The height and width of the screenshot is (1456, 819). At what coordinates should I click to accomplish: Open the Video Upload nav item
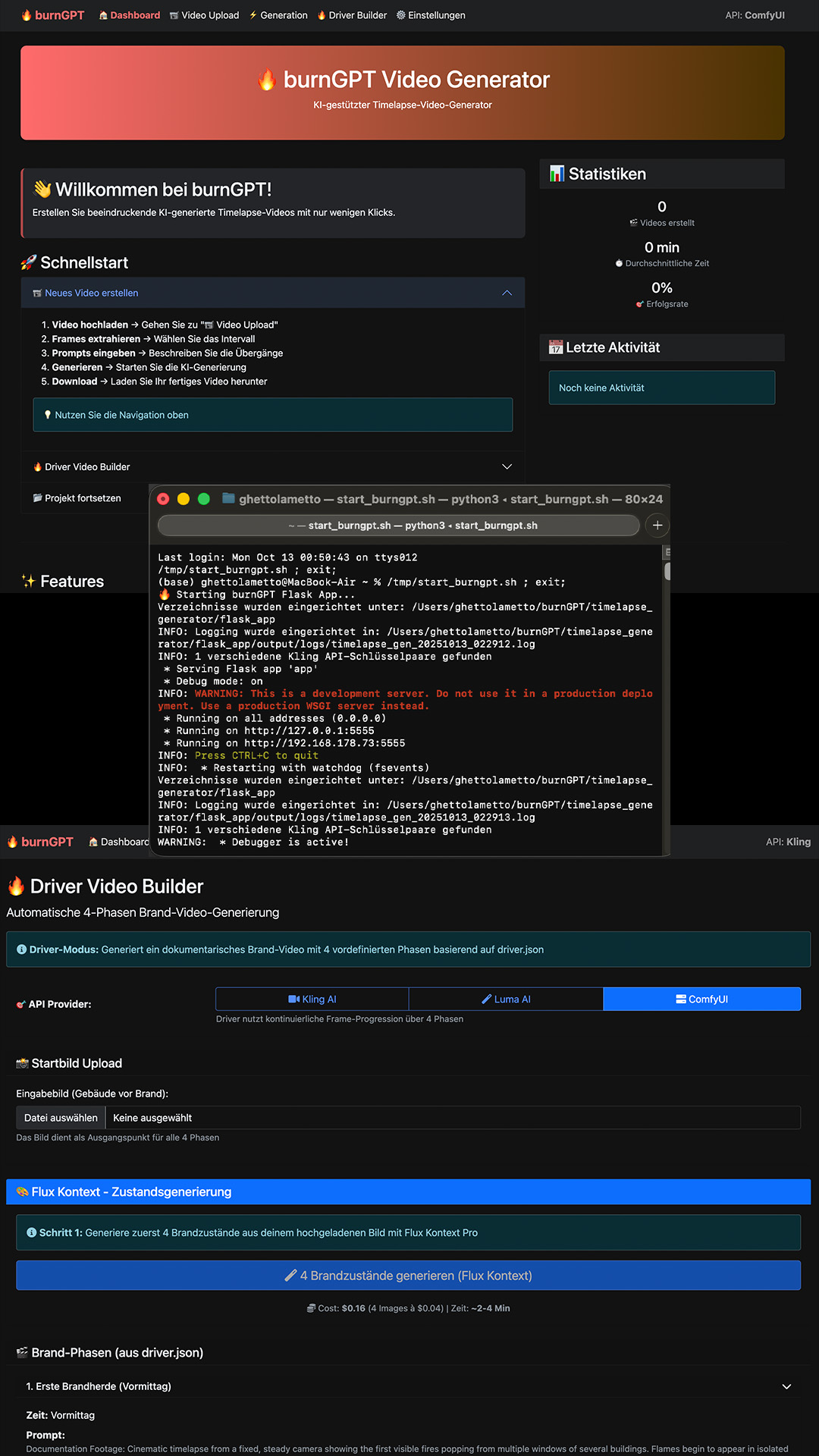[204, 15]
